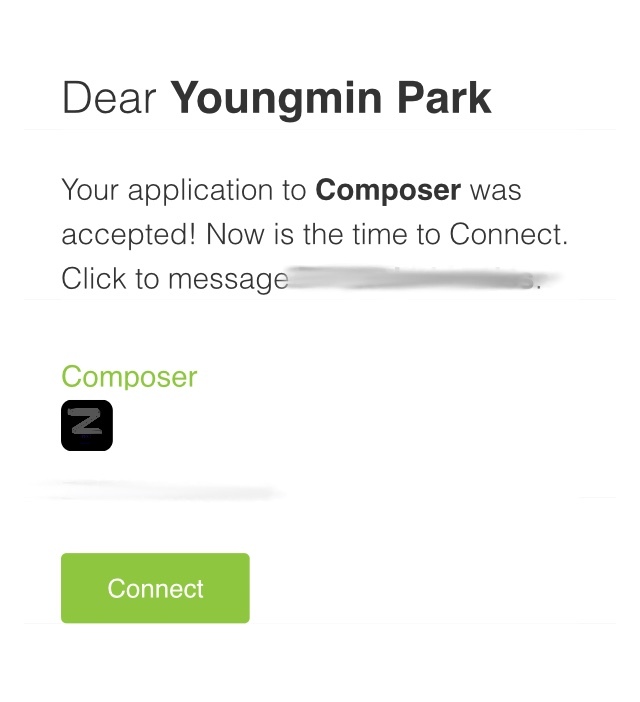Click the word 'Park' in the heading
This screenshot has height=702, width=640.
point(444,98)
